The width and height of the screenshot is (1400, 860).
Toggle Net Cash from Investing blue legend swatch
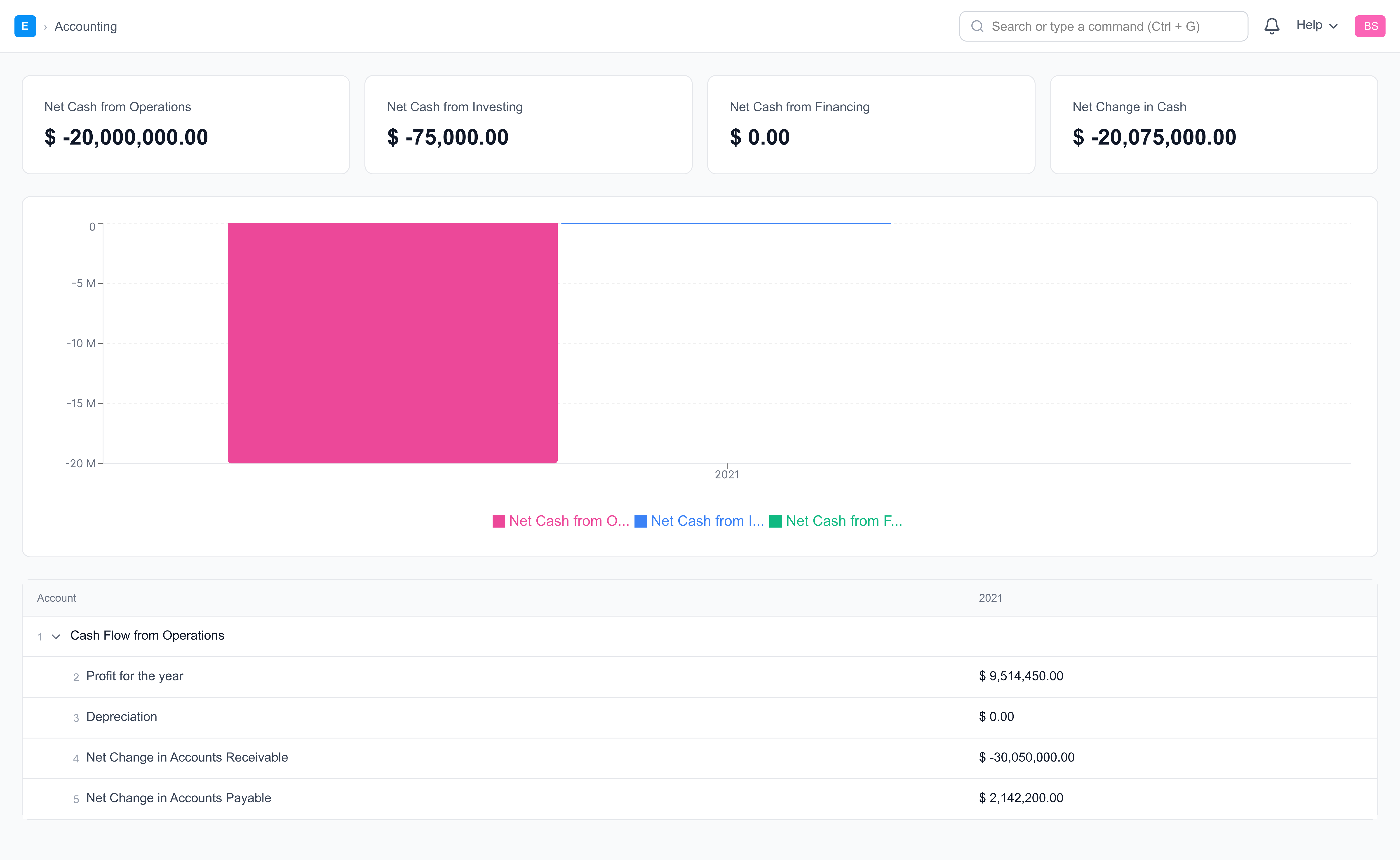pyautogui.click(x=640, y=521)
